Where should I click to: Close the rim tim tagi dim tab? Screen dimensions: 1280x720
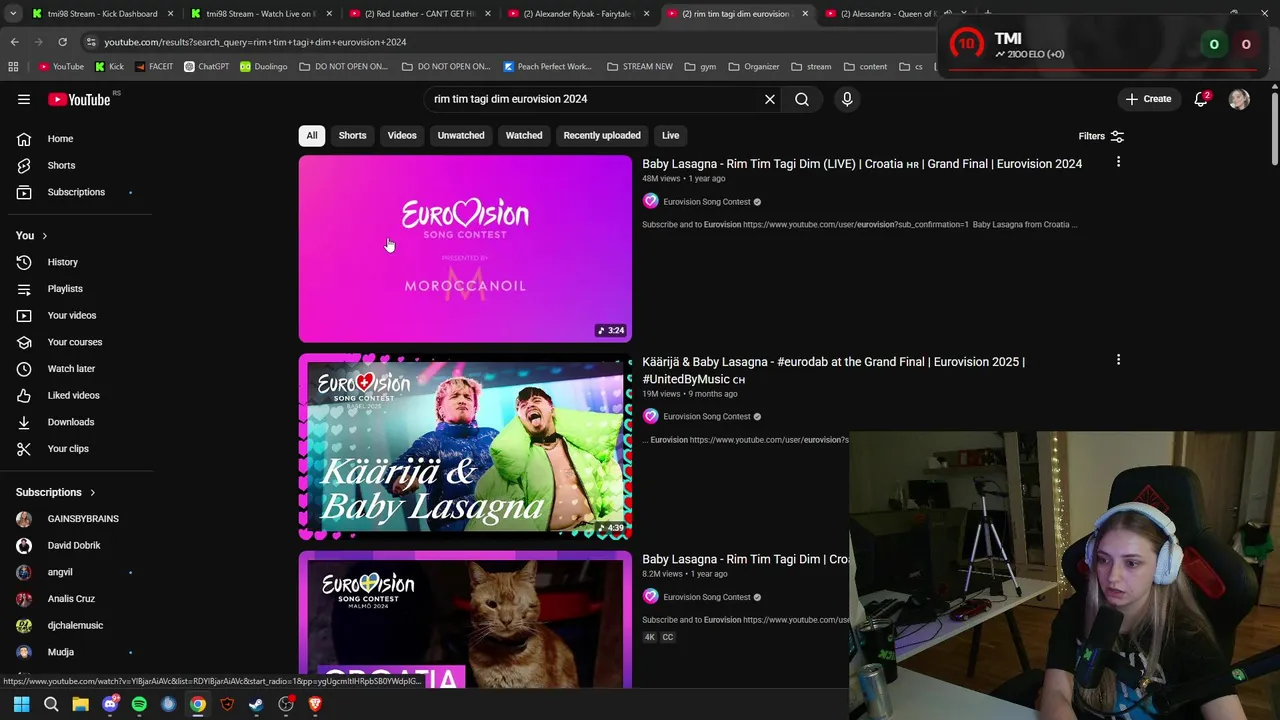(805, 14)
